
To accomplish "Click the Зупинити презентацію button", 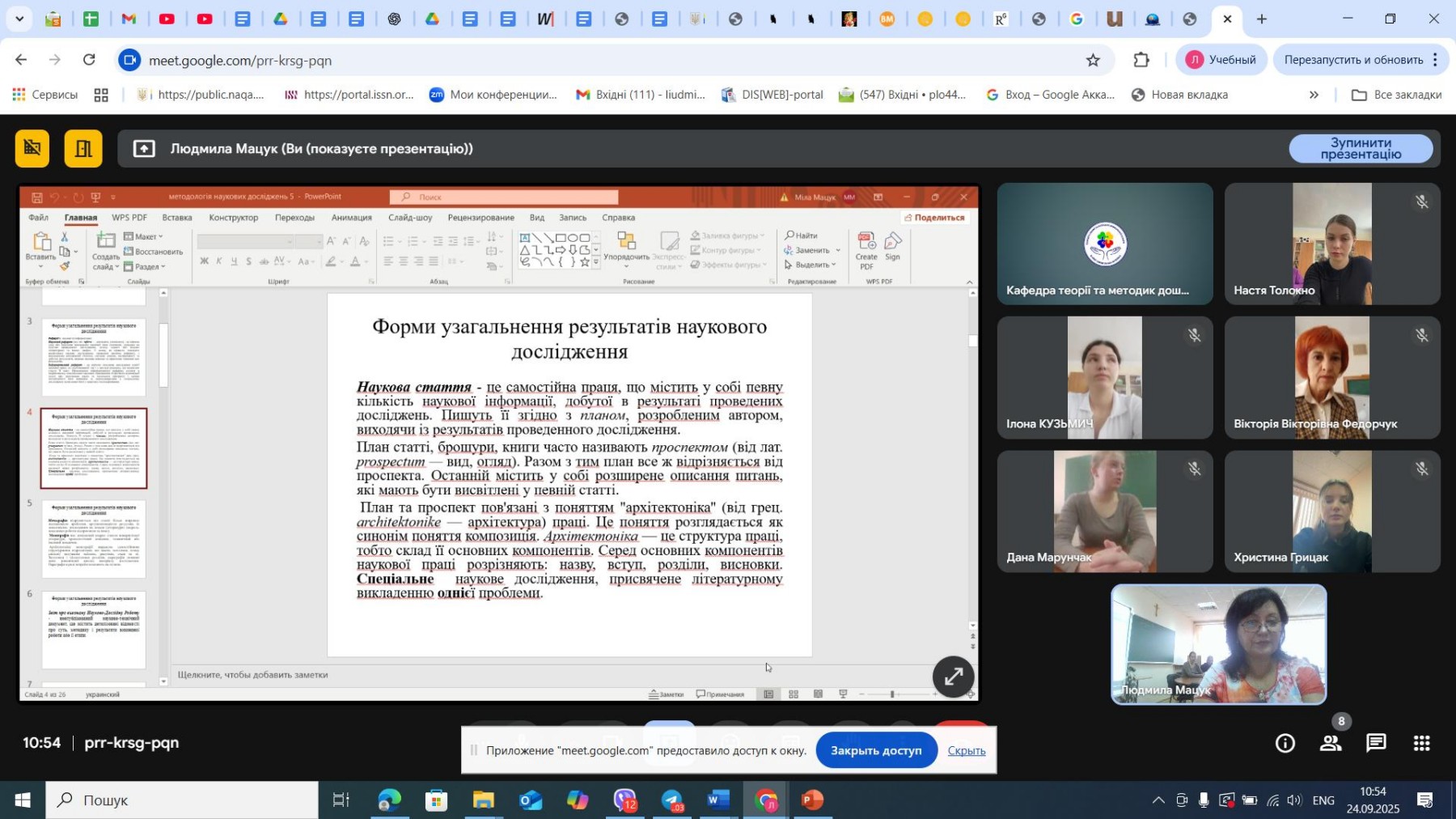I will (x=1360, y=149).
